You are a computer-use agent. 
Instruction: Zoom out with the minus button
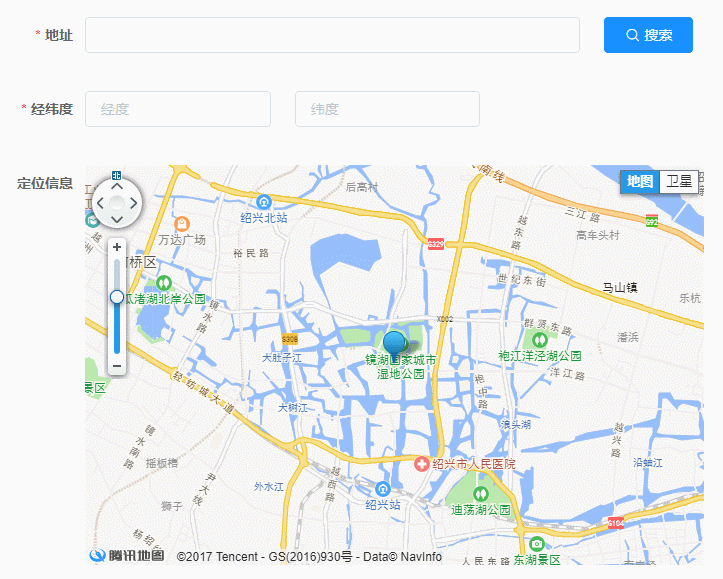point(117,366)
